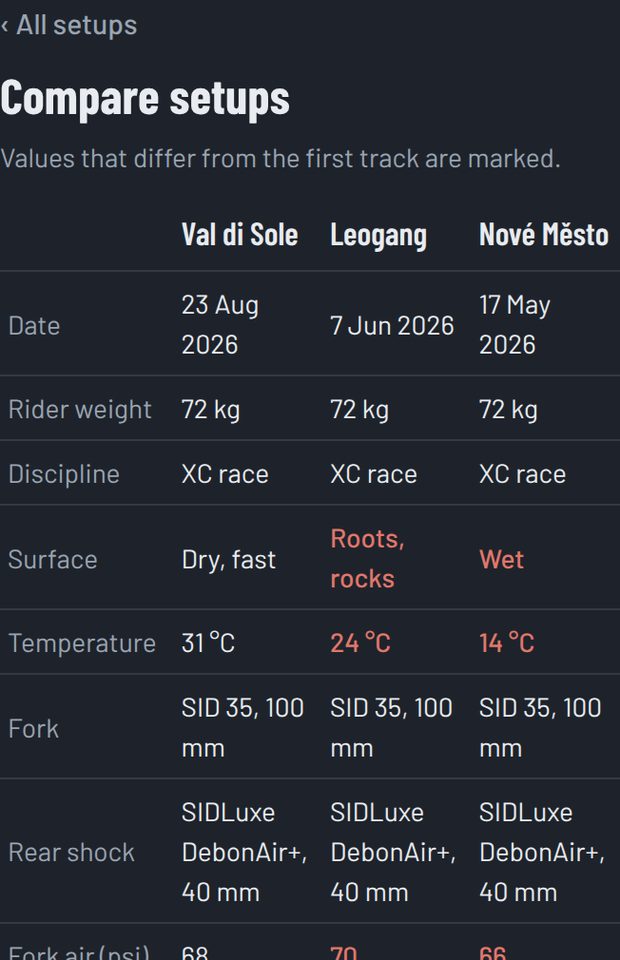Click the highlighted Wet surface value

coord(502,560)
